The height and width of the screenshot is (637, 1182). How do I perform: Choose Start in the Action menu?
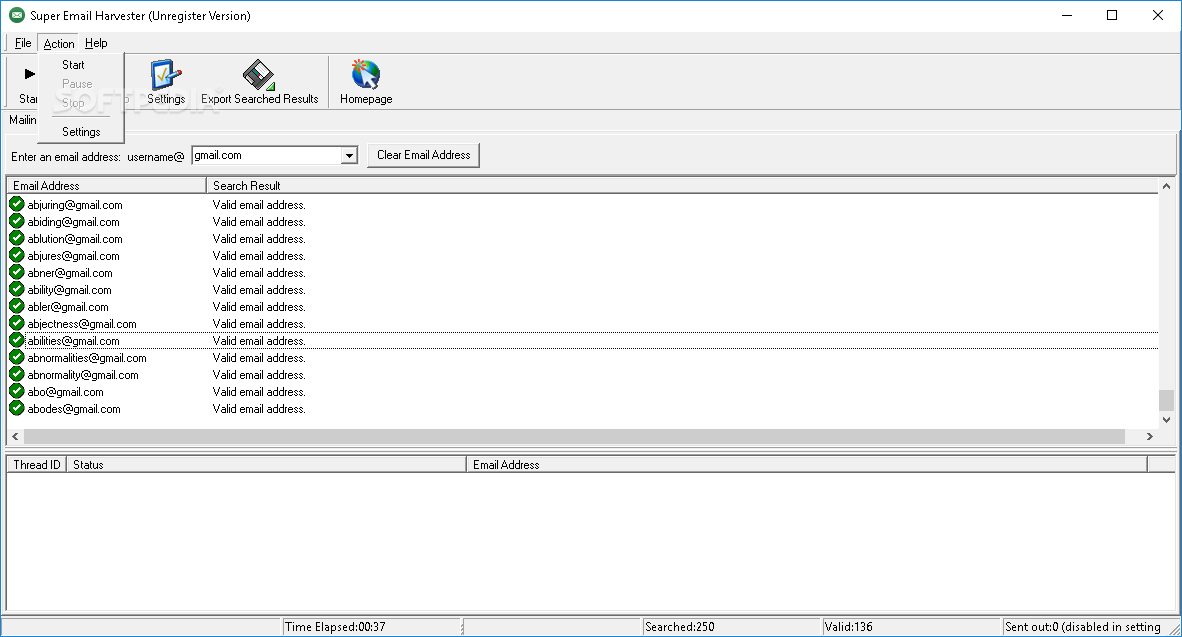coord(73,65)
